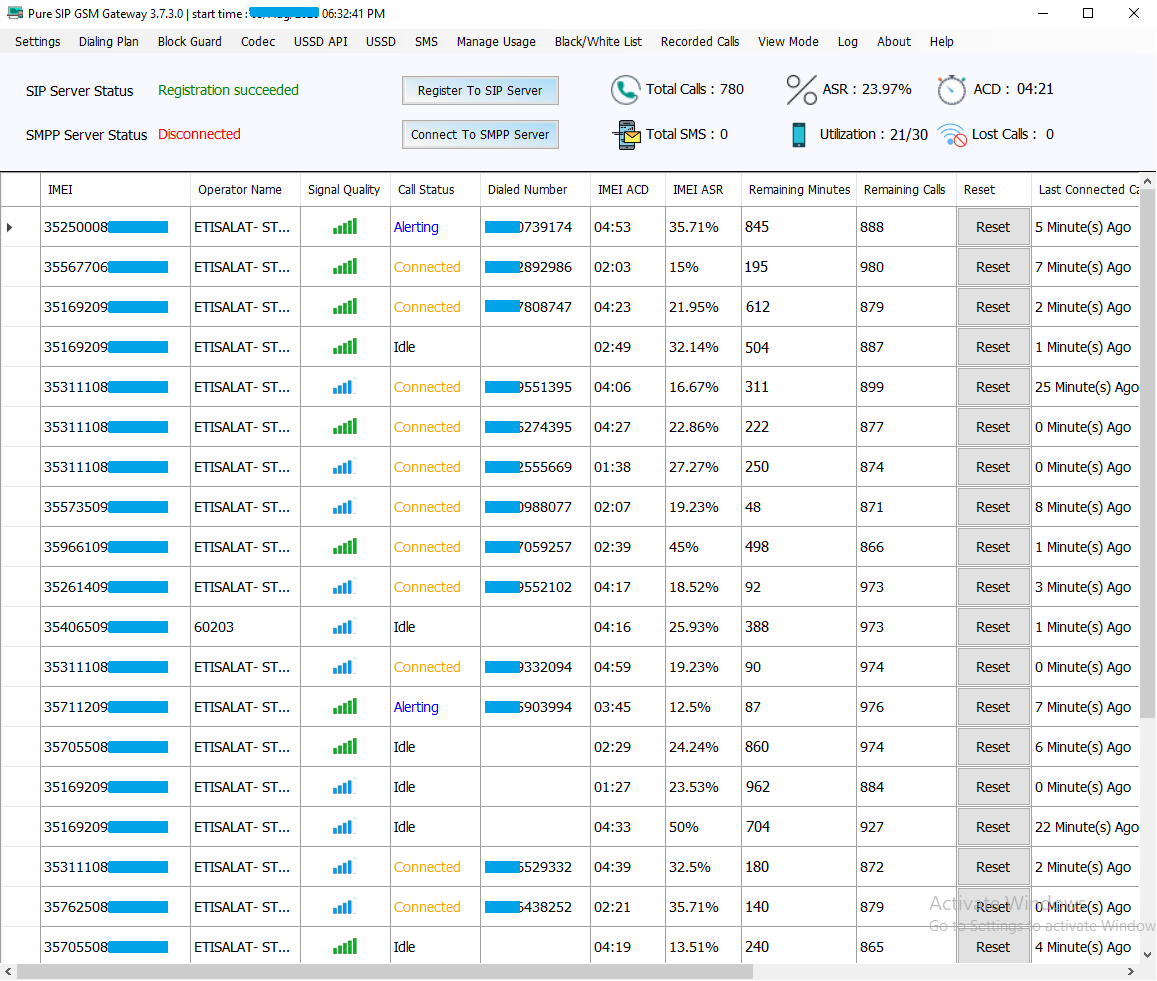Click signal bars icon in first row
The image size is (1157, 981).
tap(345, 227)
